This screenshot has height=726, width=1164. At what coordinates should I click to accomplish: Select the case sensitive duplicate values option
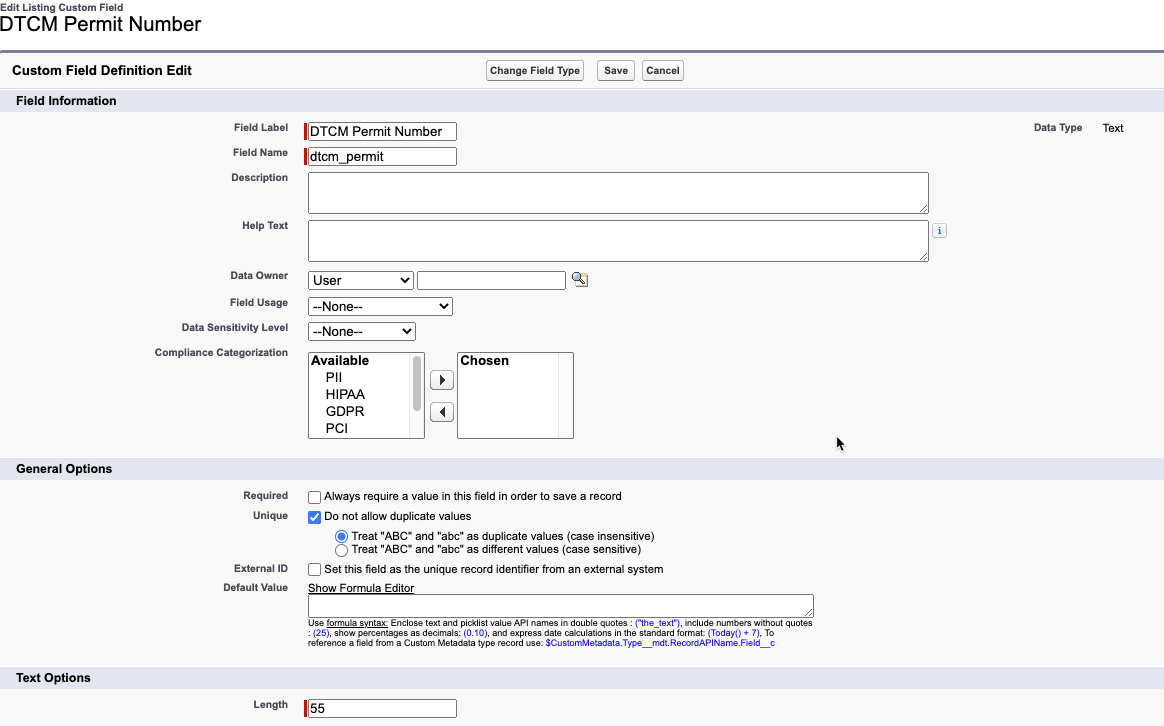pyautogui.click(x=341, y=549)
